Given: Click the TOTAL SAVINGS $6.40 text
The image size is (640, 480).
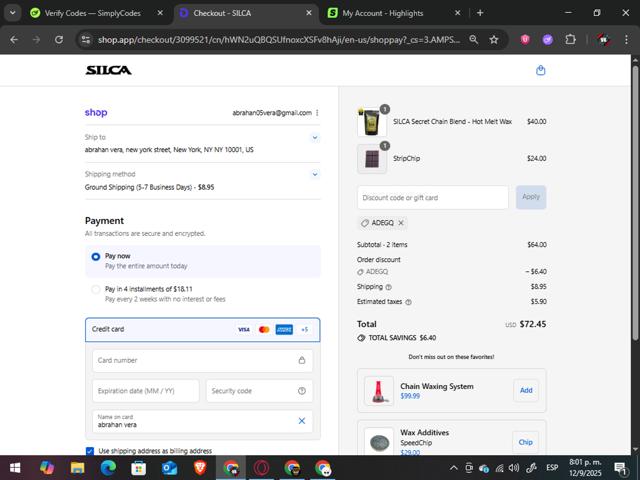Looking at the screenshot, I should coord(402,338).
